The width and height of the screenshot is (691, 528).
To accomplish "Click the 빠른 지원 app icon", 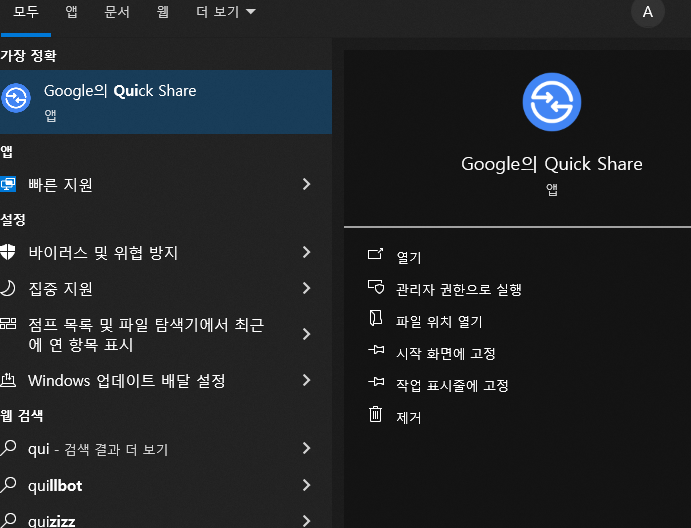I will pyautogui.click(x=8, y=184).
